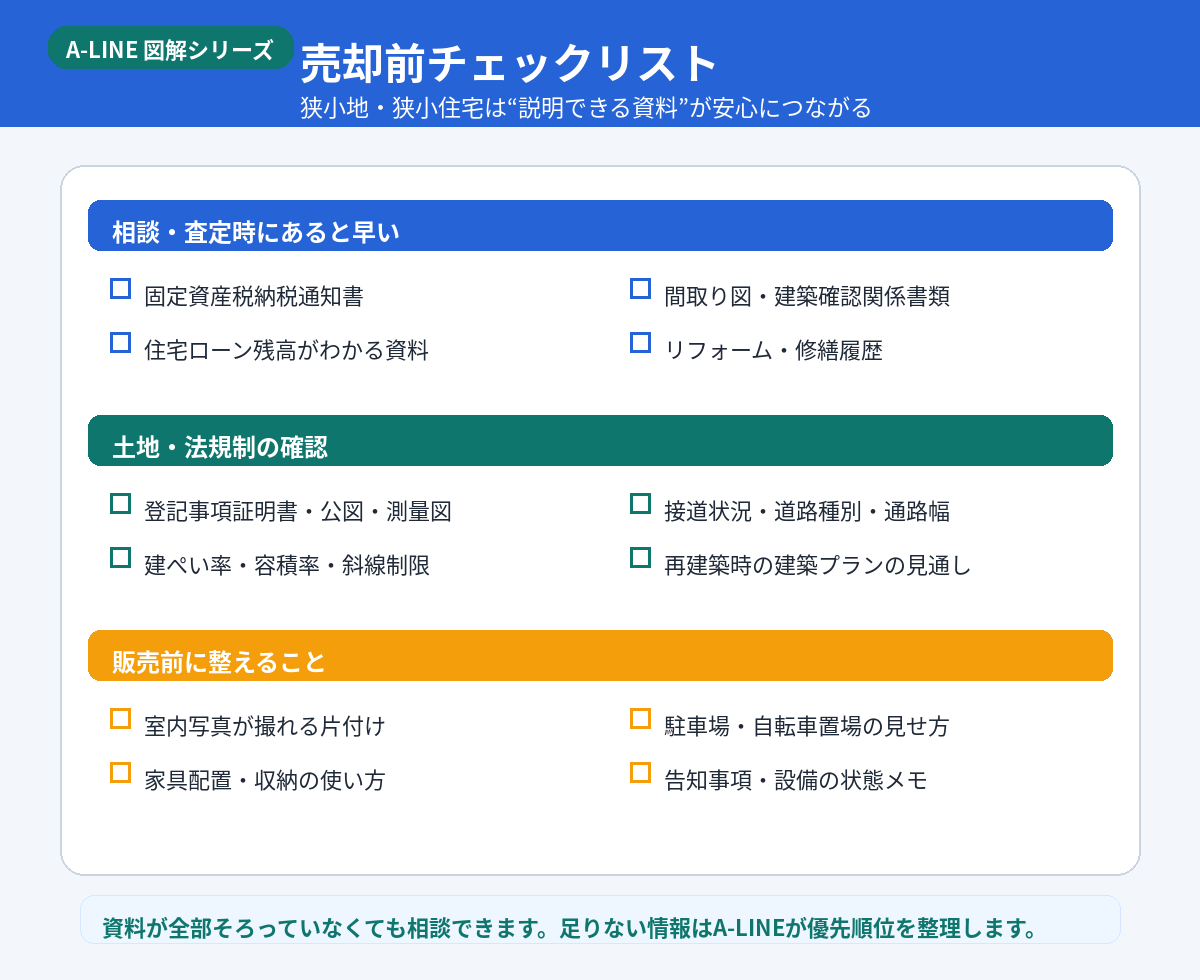Screen dimensions: 1200x980
Task: Check the 間取り図・建築確認関係書類 box
Action: pyautogui.click(x=641, y=289)
